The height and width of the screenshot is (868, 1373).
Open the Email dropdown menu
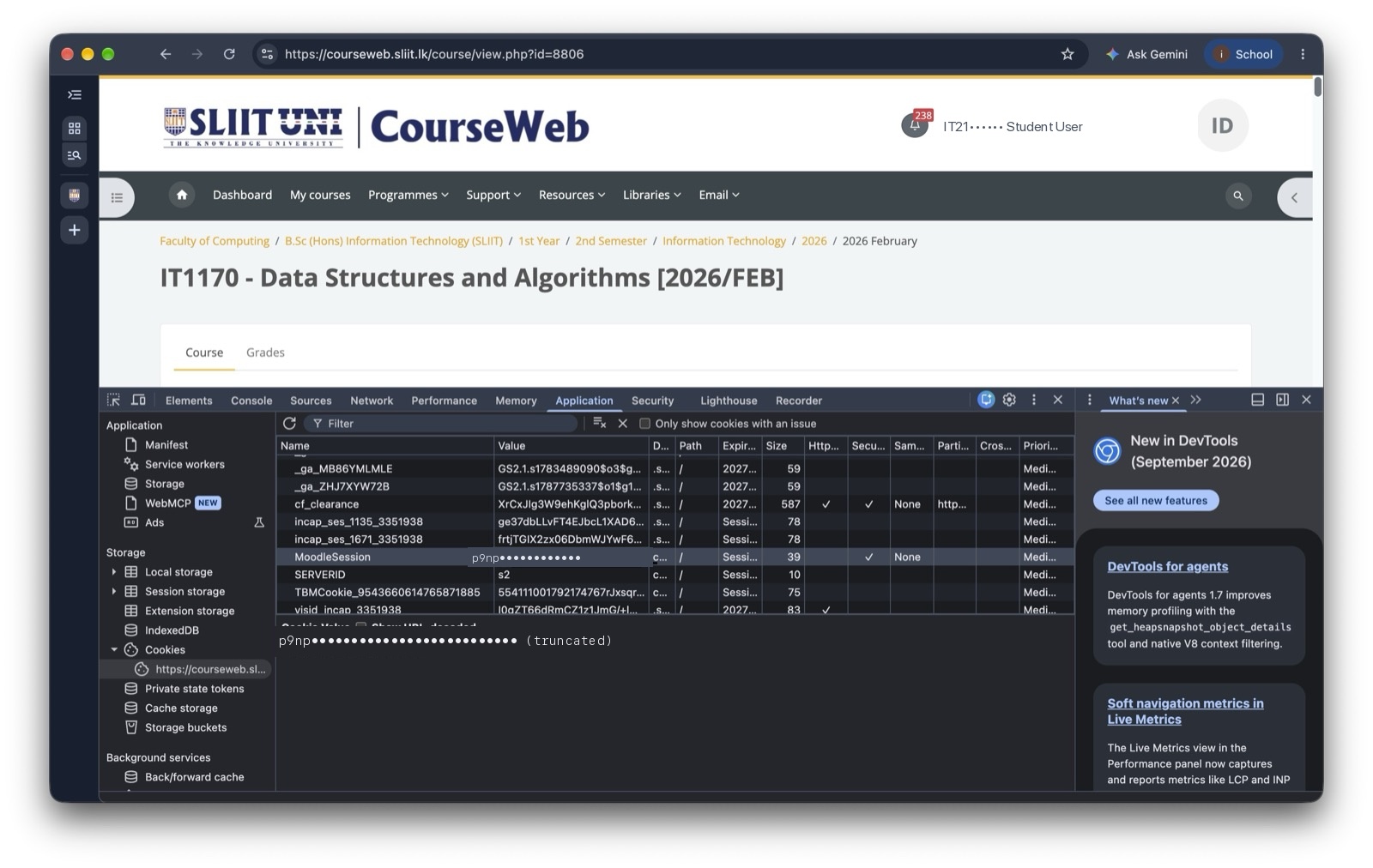(719, 196)
